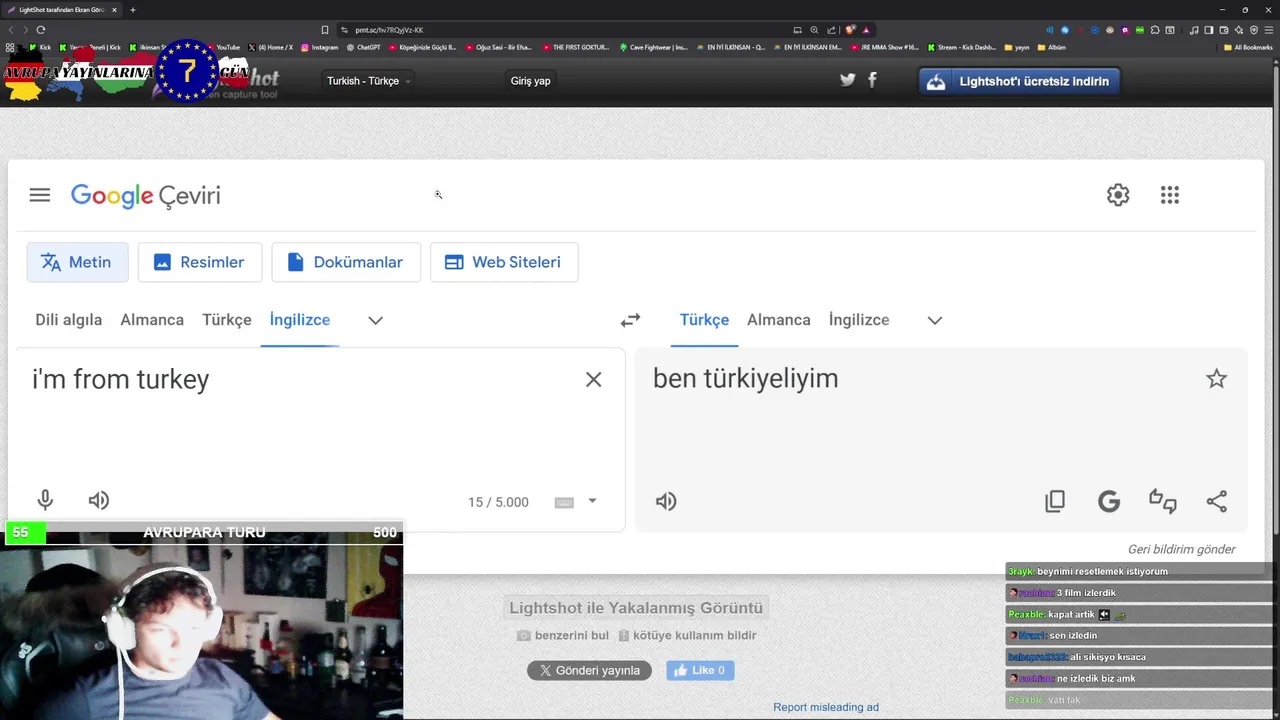Go forward in browser history

click(x=25, y=30)
